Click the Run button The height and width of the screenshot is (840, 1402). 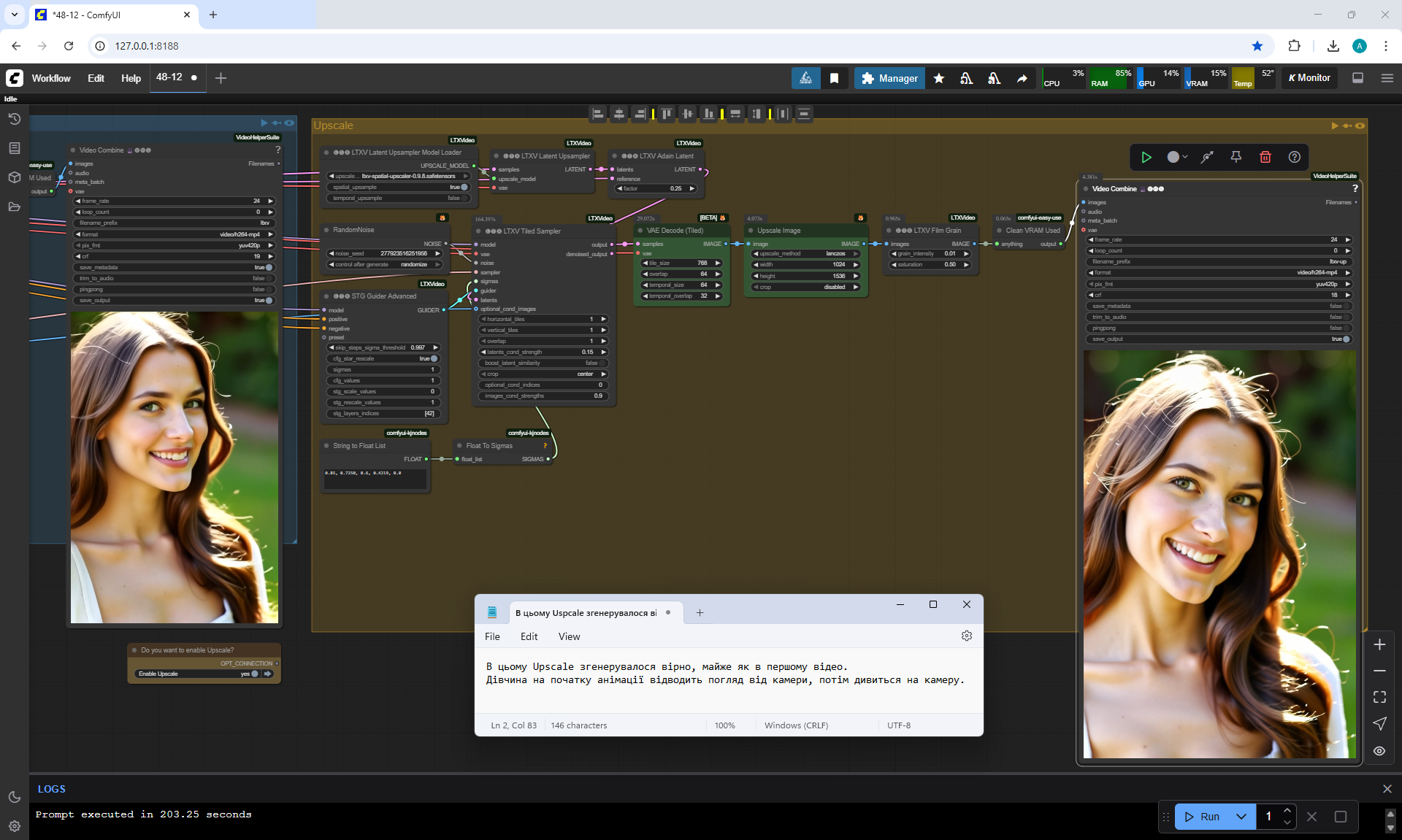tap(1203, 817)
